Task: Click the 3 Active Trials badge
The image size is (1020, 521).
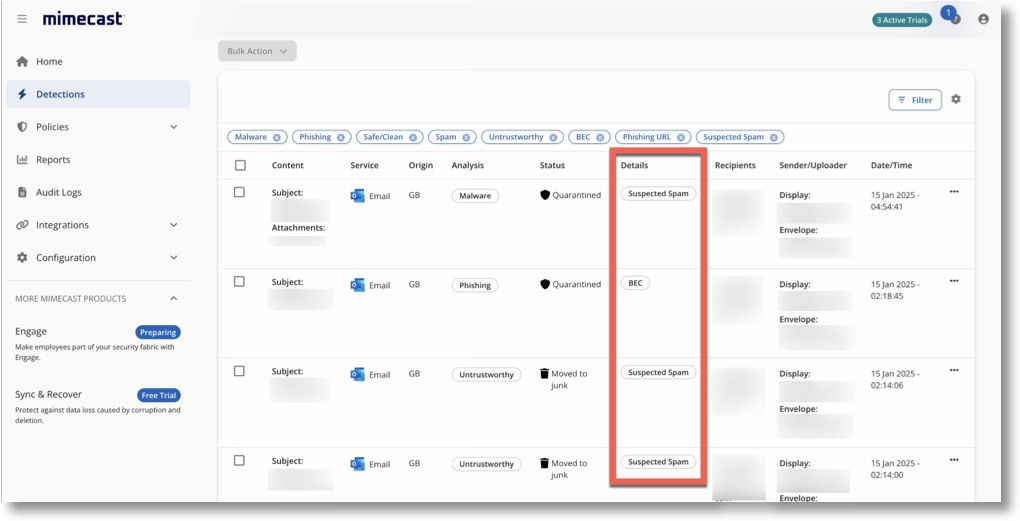Action: tap(901, 20)
